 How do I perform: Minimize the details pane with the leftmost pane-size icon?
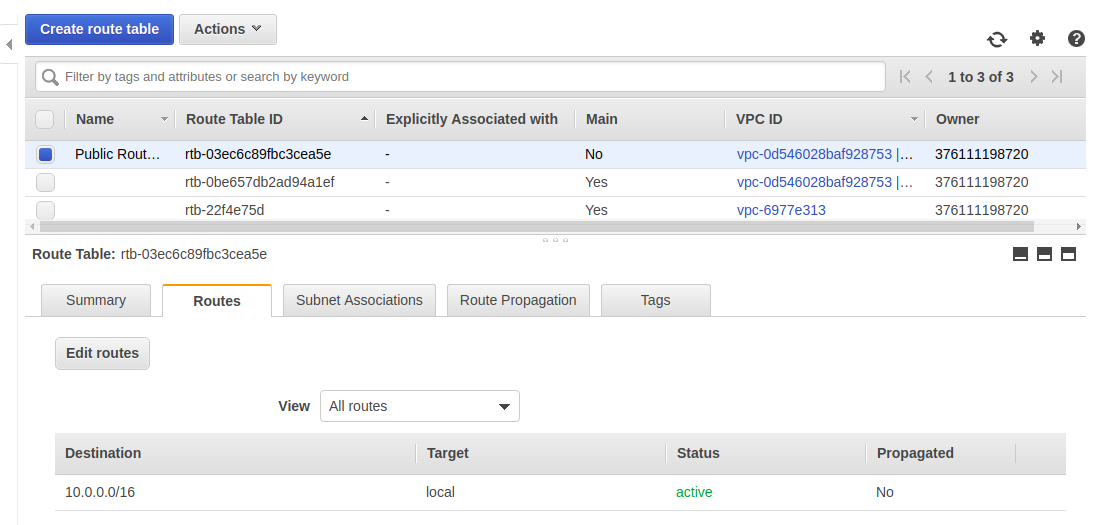(1021, 254)
